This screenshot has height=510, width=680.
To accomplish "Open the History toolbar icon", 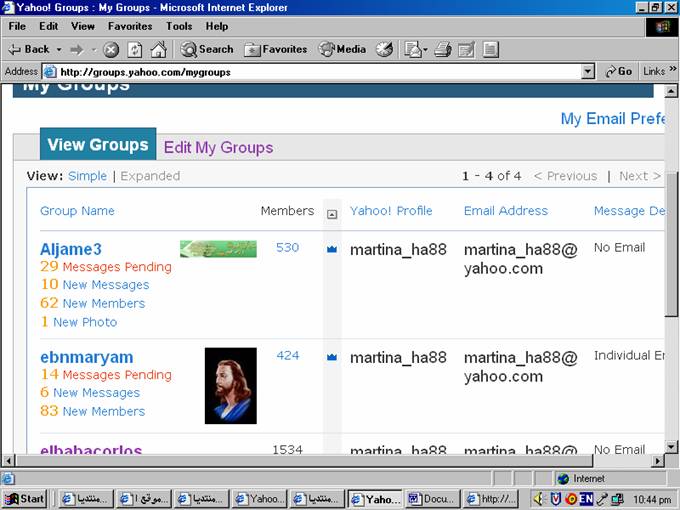I will (384, 49).
